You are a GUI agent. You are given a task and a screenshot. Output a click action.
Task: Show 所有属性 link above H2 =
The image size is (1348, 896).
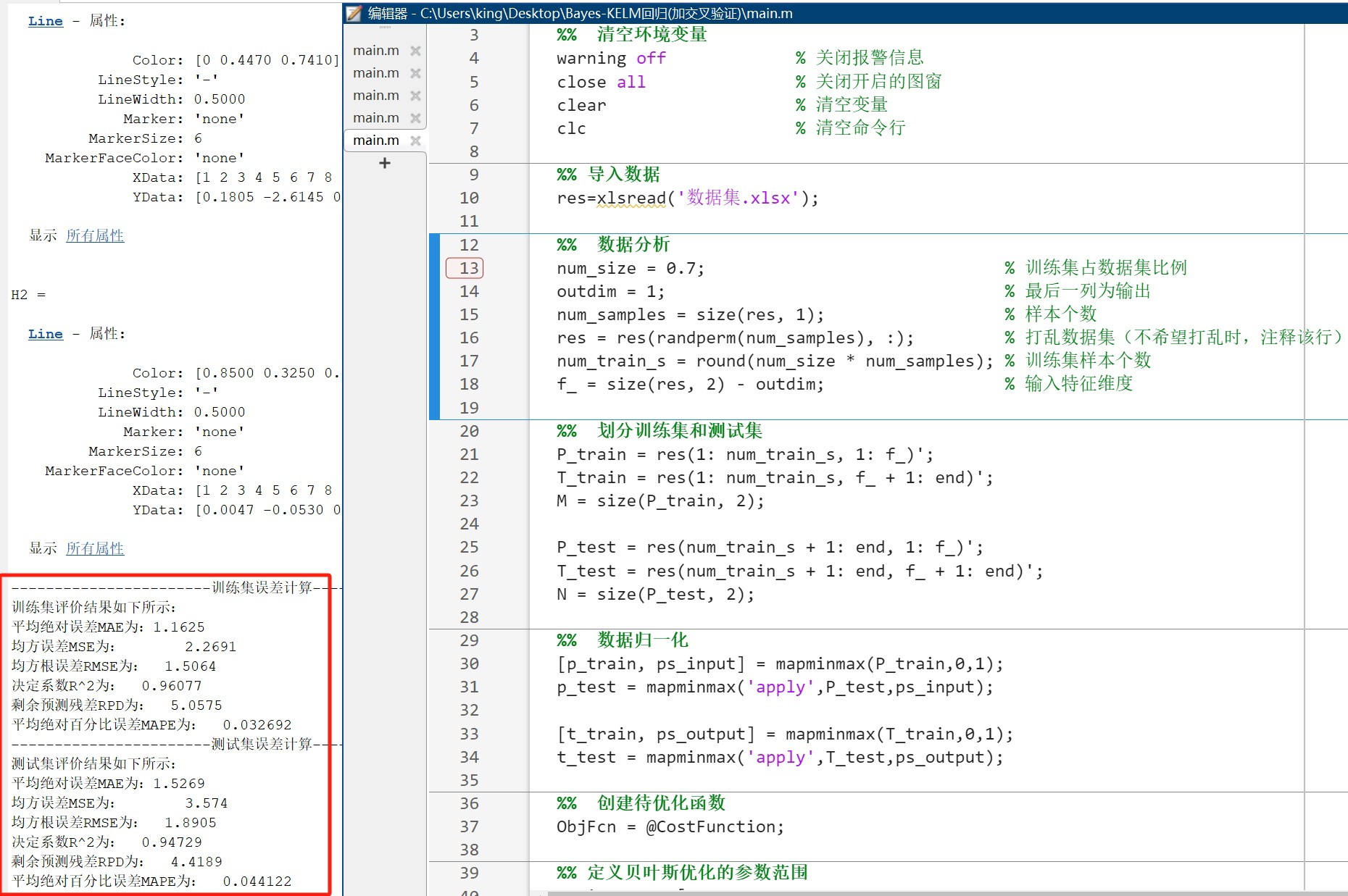pos(95,235)
